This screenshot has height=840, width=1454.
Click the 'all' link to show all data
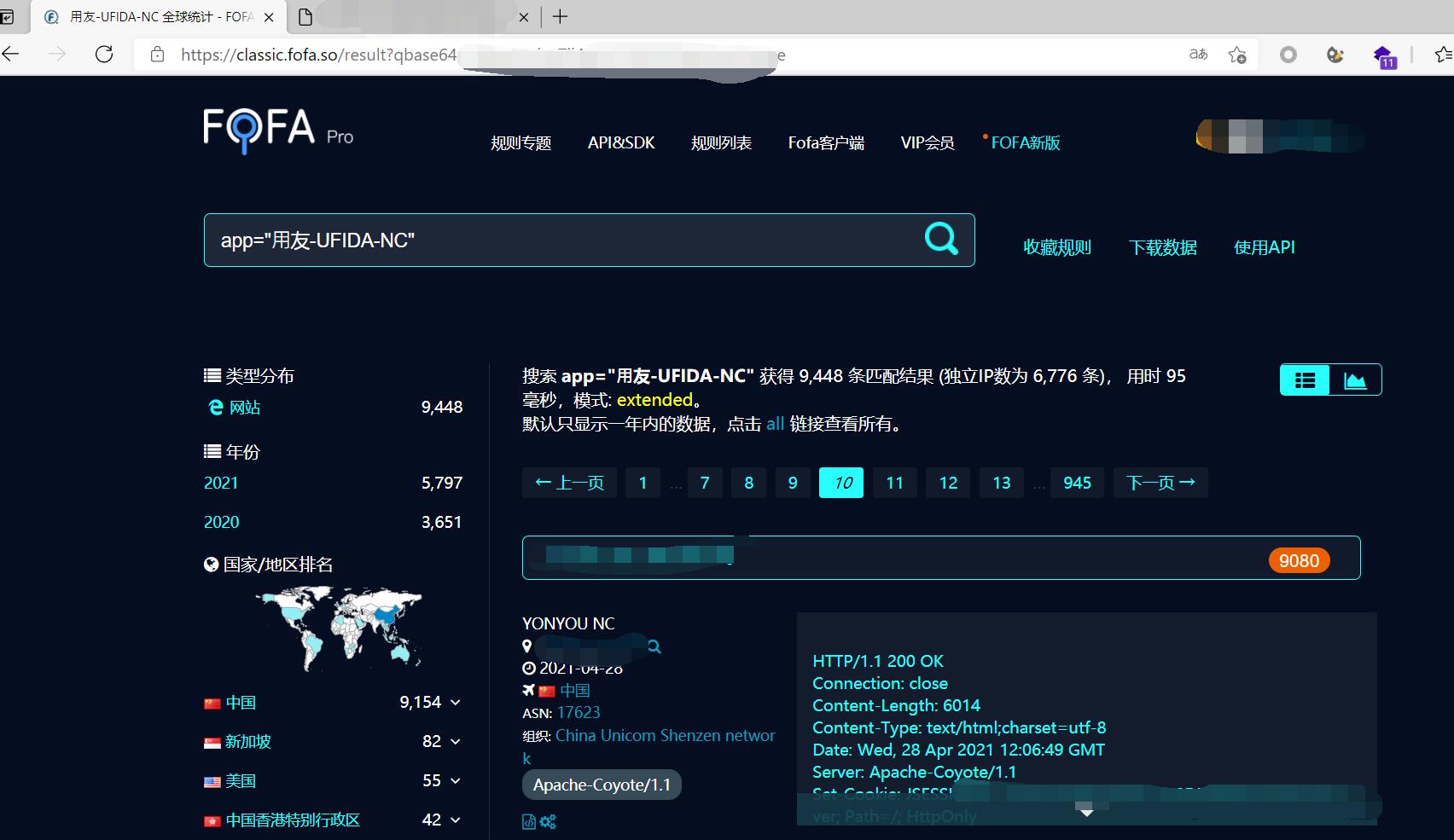click(774, 424)
